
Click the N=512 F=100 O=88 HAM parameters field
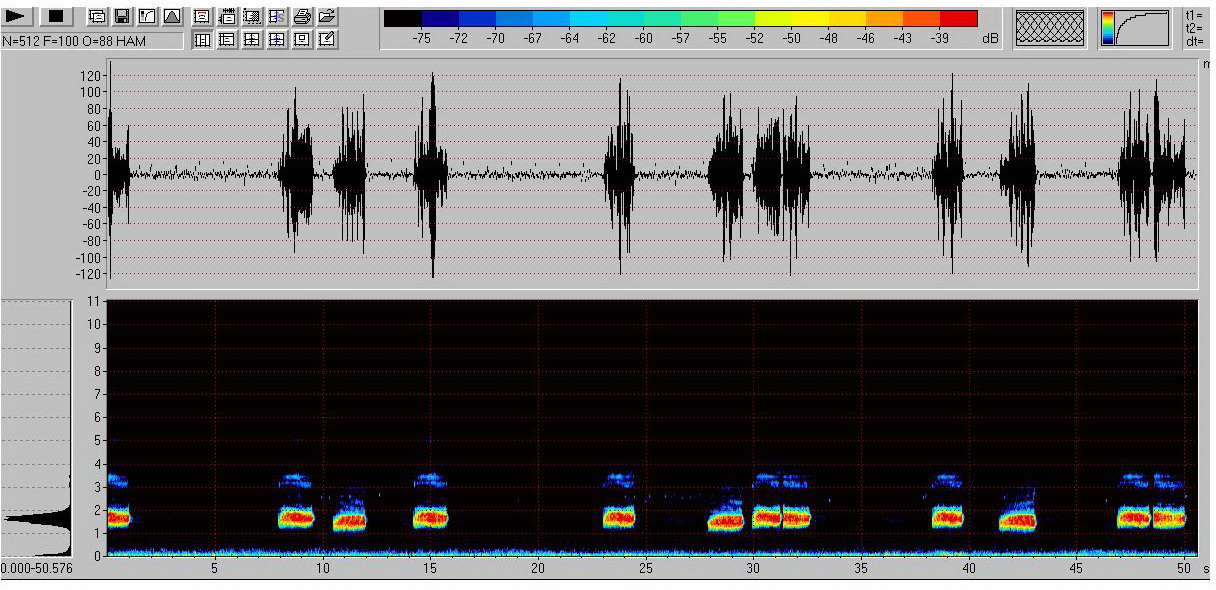[92, 41]
